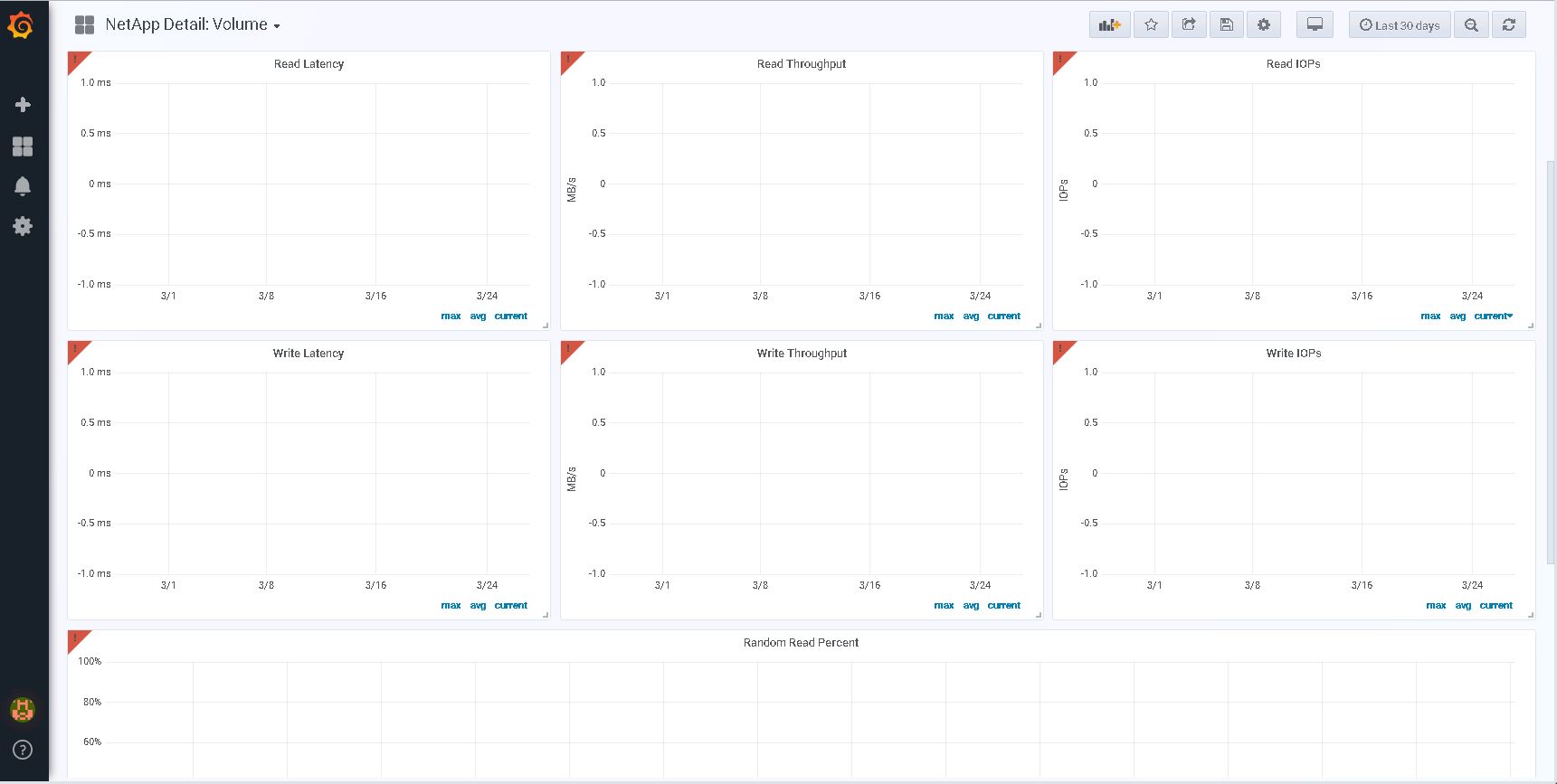Refresh the dashboard
This screenshot has width=1557, height=784.
coord(1509,25)
